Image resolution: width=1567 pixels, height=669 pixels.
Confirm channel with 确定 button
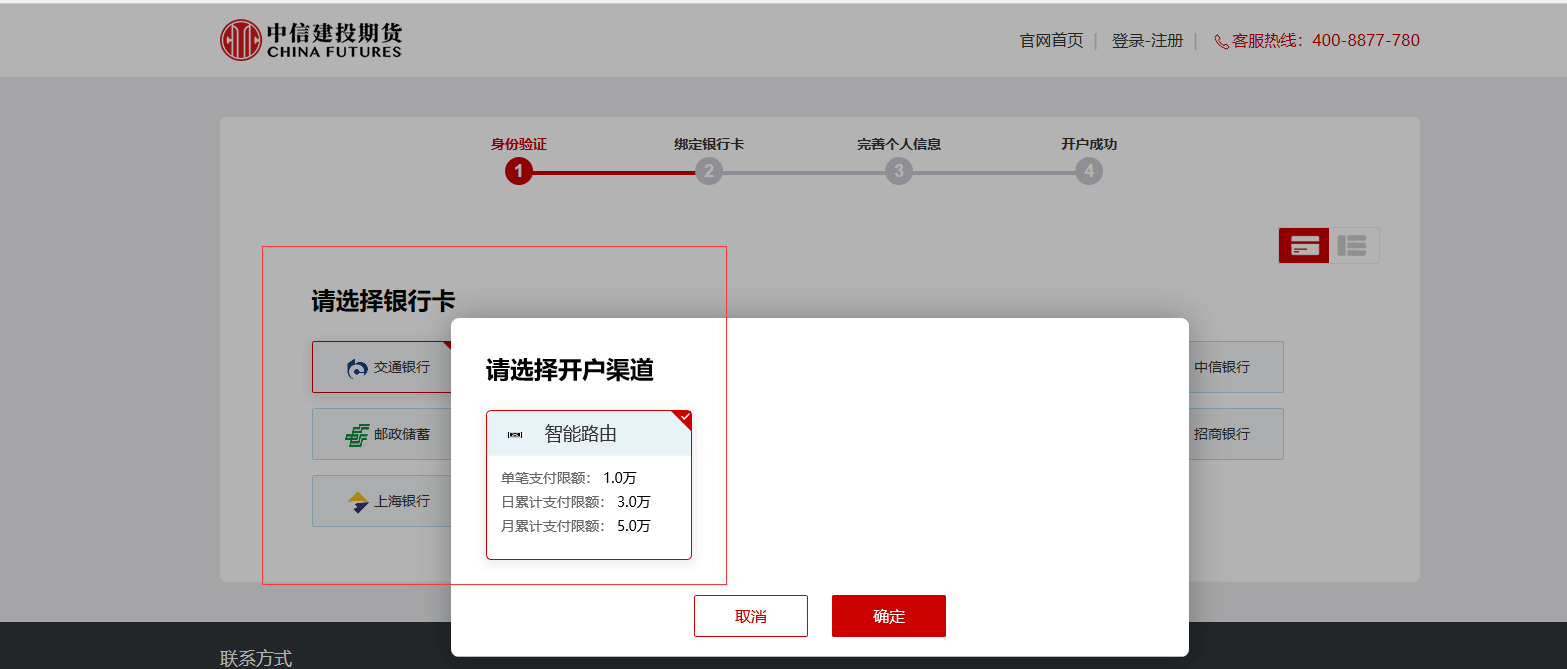pyautogui.click(x=889, y=616)
